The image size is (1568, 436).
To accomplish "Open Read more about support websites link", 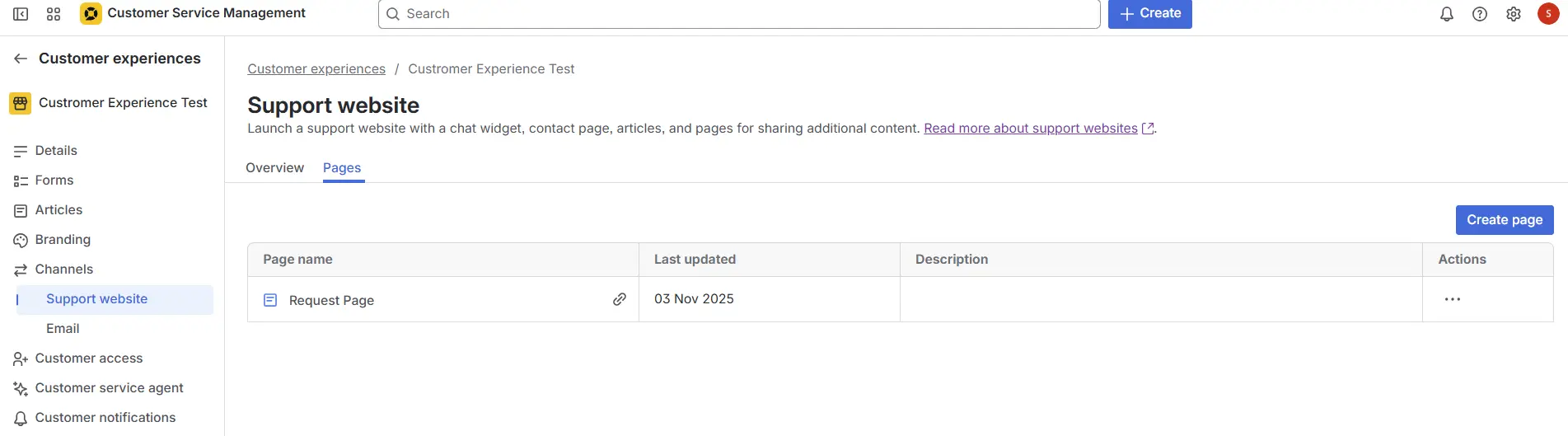I will click(x=1030, y=129).
